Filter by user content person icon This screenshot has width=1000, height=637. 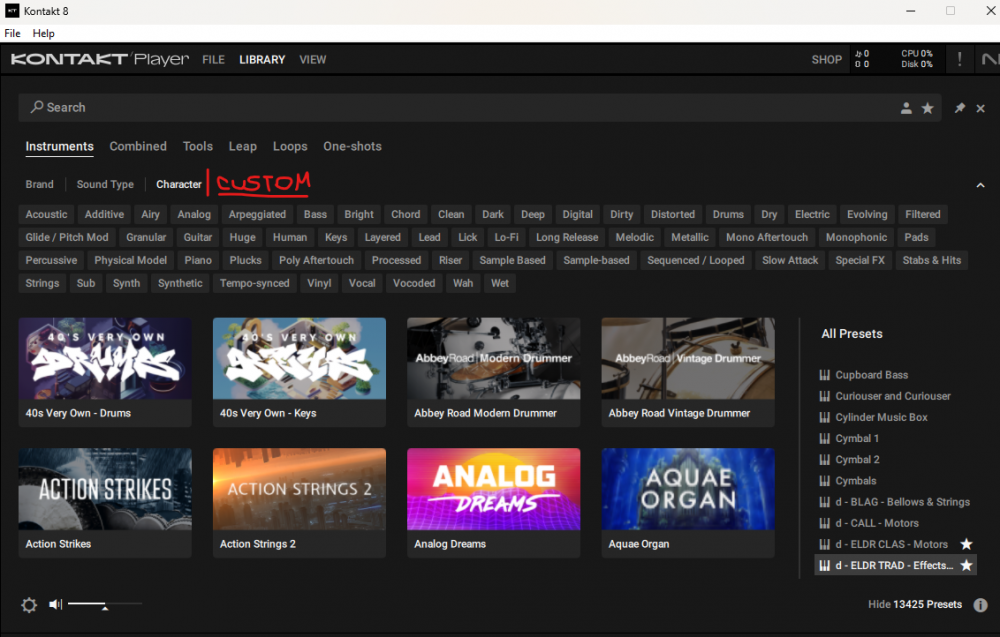[906, 108]
